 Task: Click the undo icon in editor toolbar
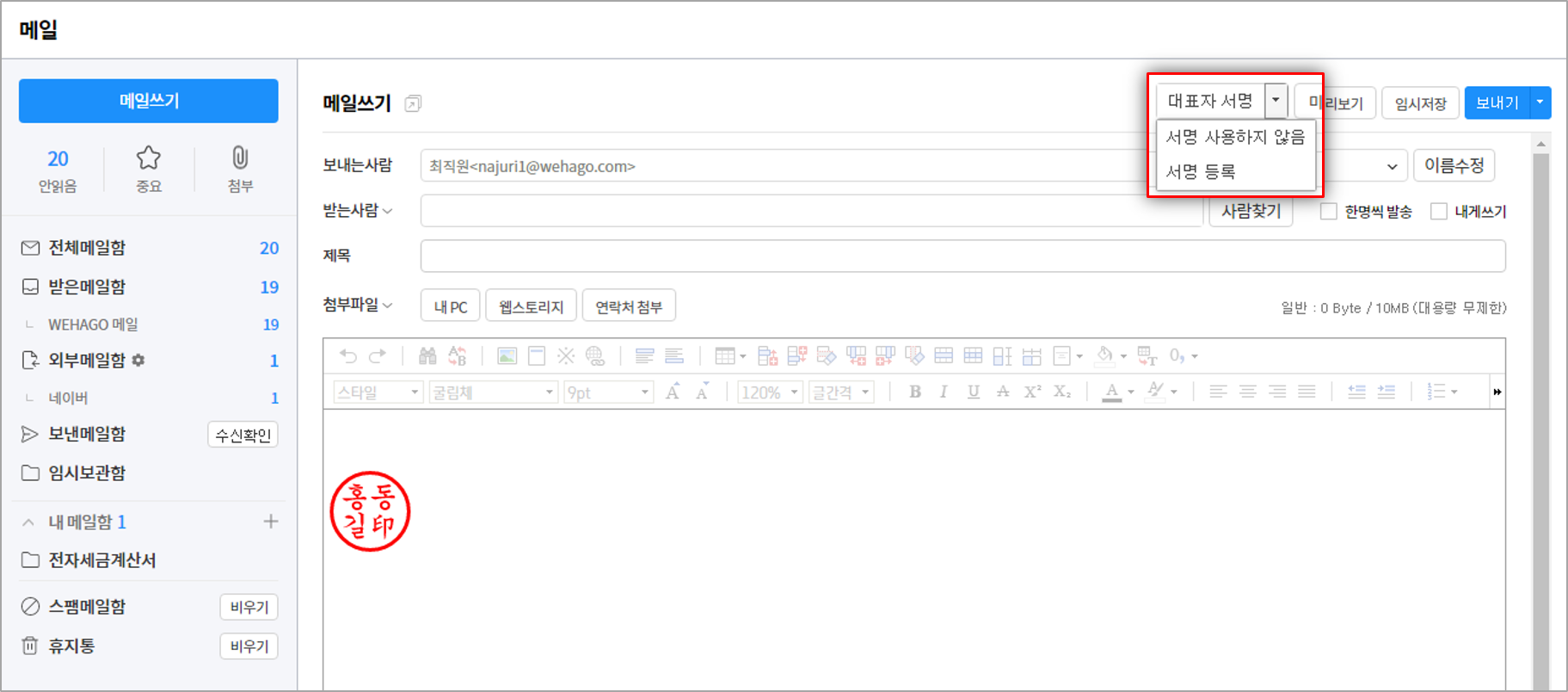pos(347,355)
